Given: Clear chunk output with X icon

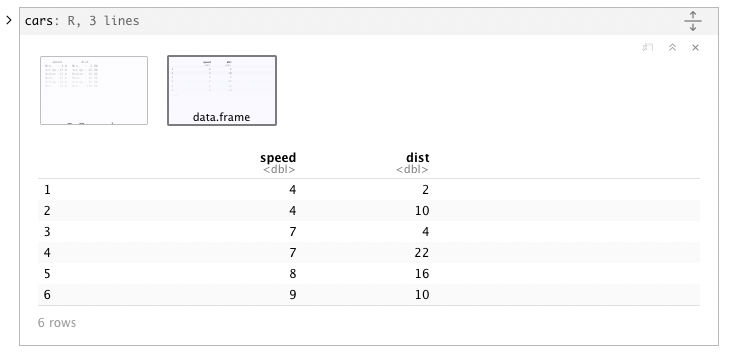Looking at the screenshot, I should click(x=696, y=47).
